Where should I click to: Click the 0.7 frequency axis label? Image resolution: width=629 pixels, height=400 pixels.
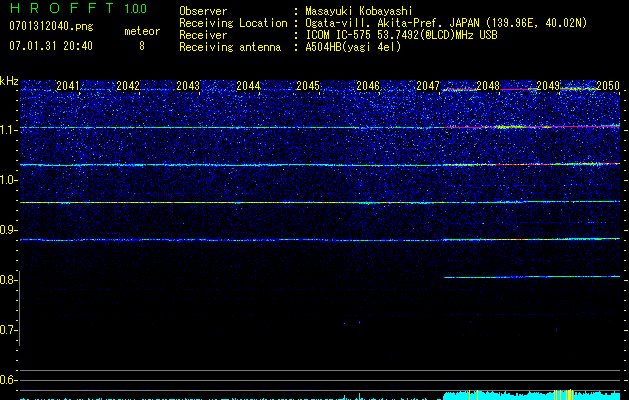pyautogui.click(x=9, y=330)
